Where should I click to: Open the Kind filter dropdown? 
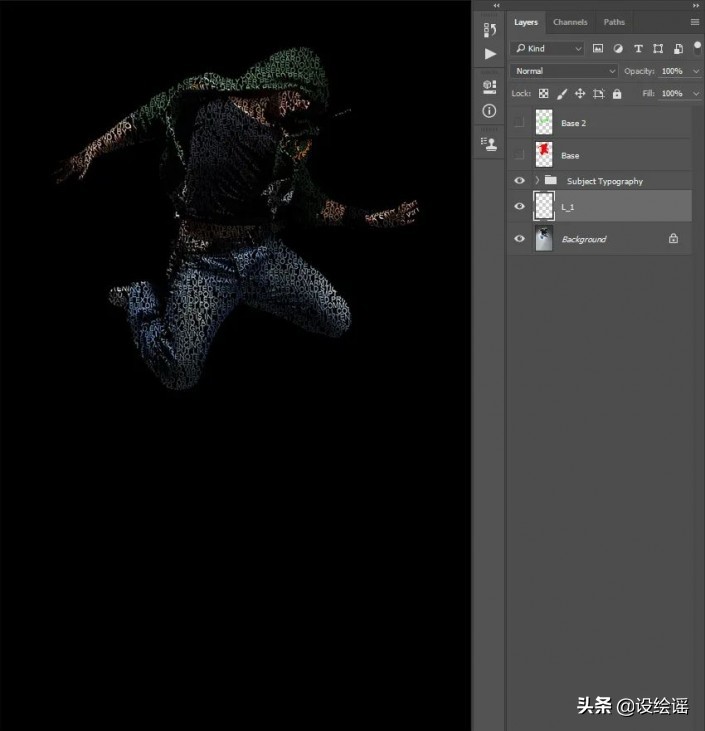click(548, 48)
